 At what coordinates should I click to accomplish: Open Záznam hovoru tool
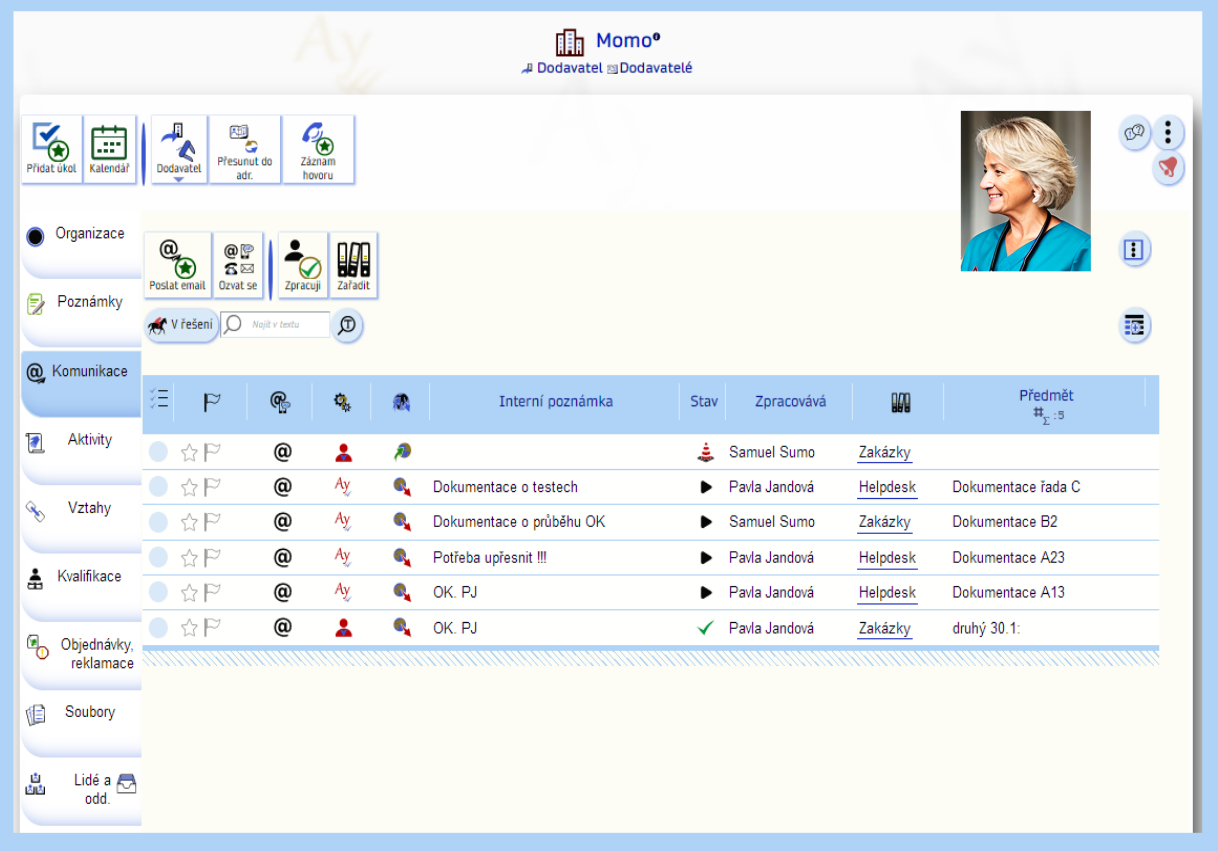[318, 150]
